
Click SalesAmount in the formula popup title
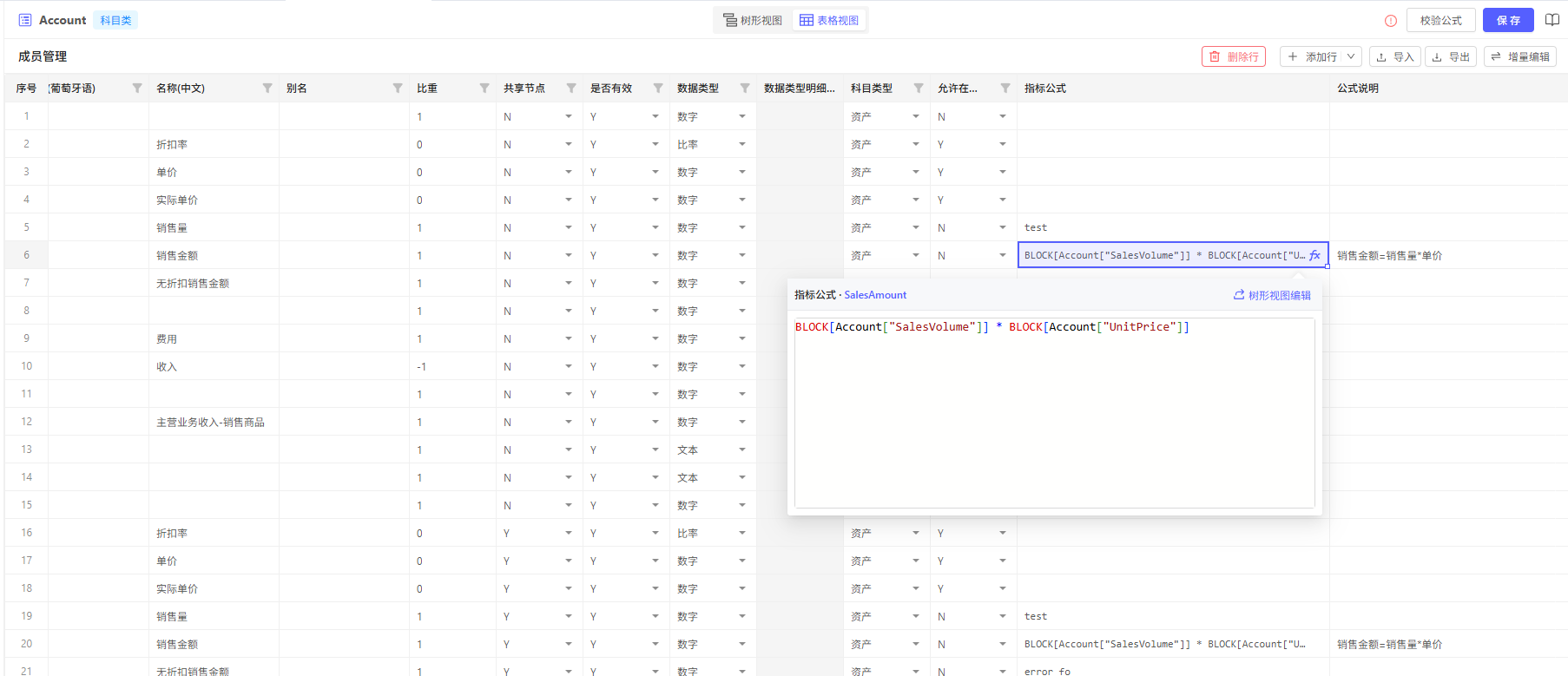pyautogui.click(x=875, y=295)
